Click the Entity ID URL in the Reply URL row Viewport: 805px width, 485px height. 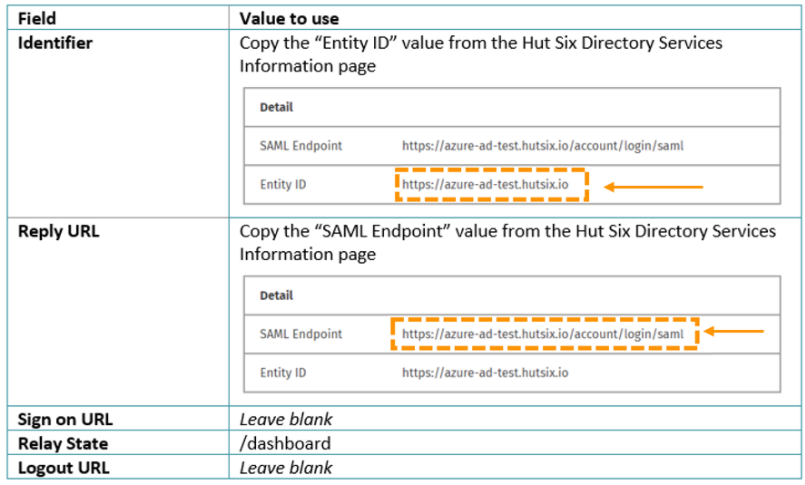coord(485,373)
